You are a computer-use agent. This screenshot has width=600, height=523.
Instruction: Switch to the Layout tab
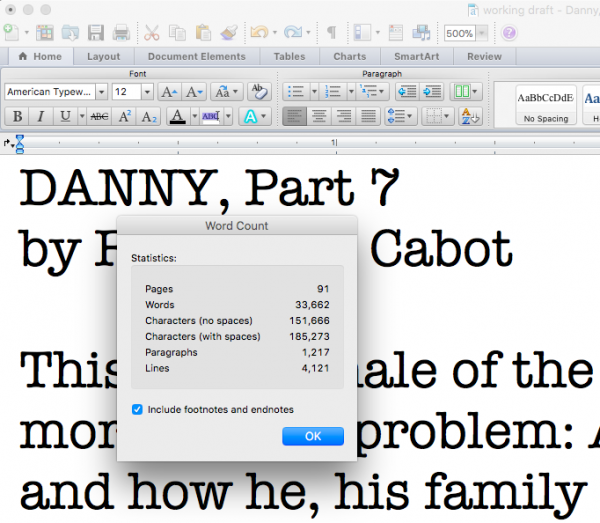click(103, 57)
